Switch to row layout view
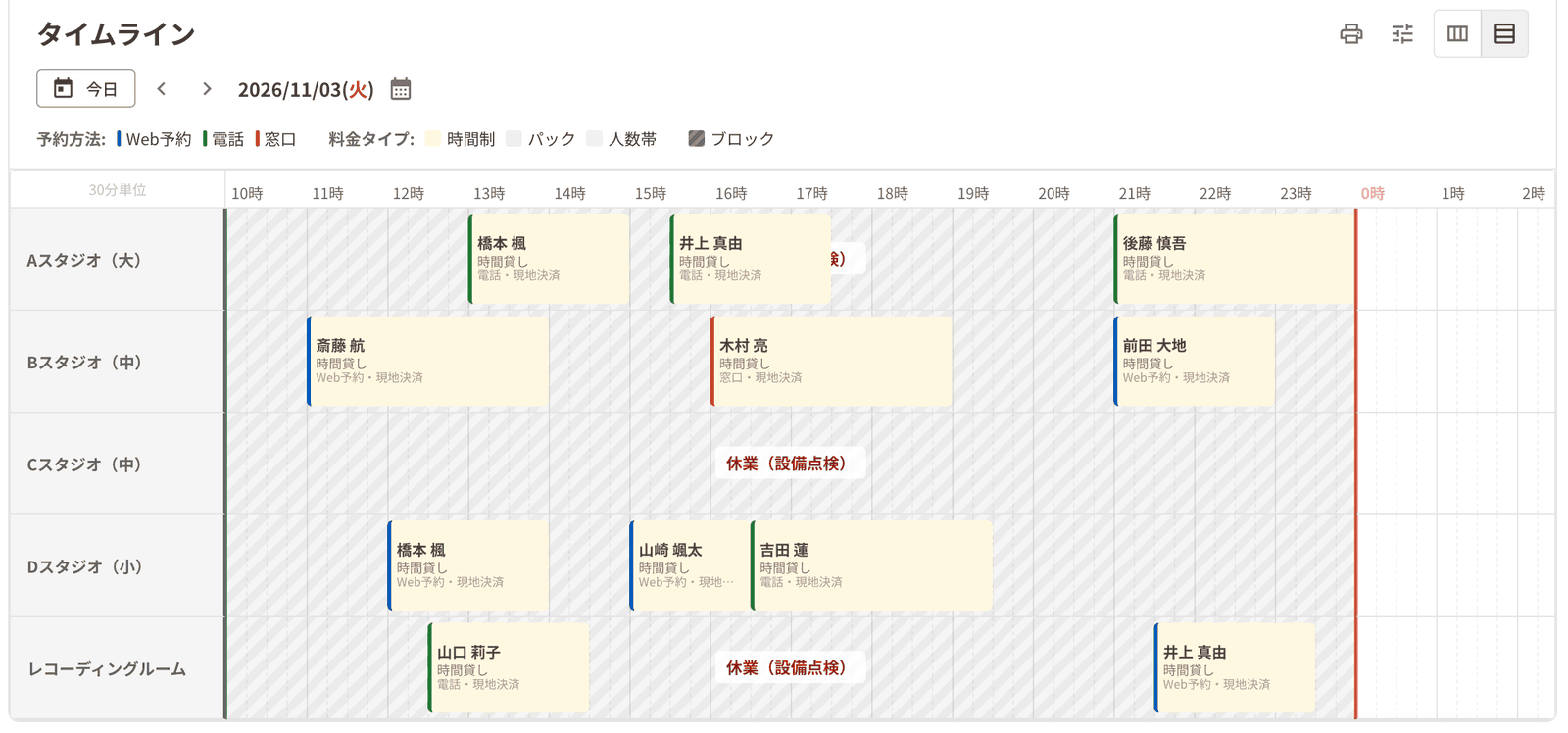1568x733 pixels. pos(1504,34)
